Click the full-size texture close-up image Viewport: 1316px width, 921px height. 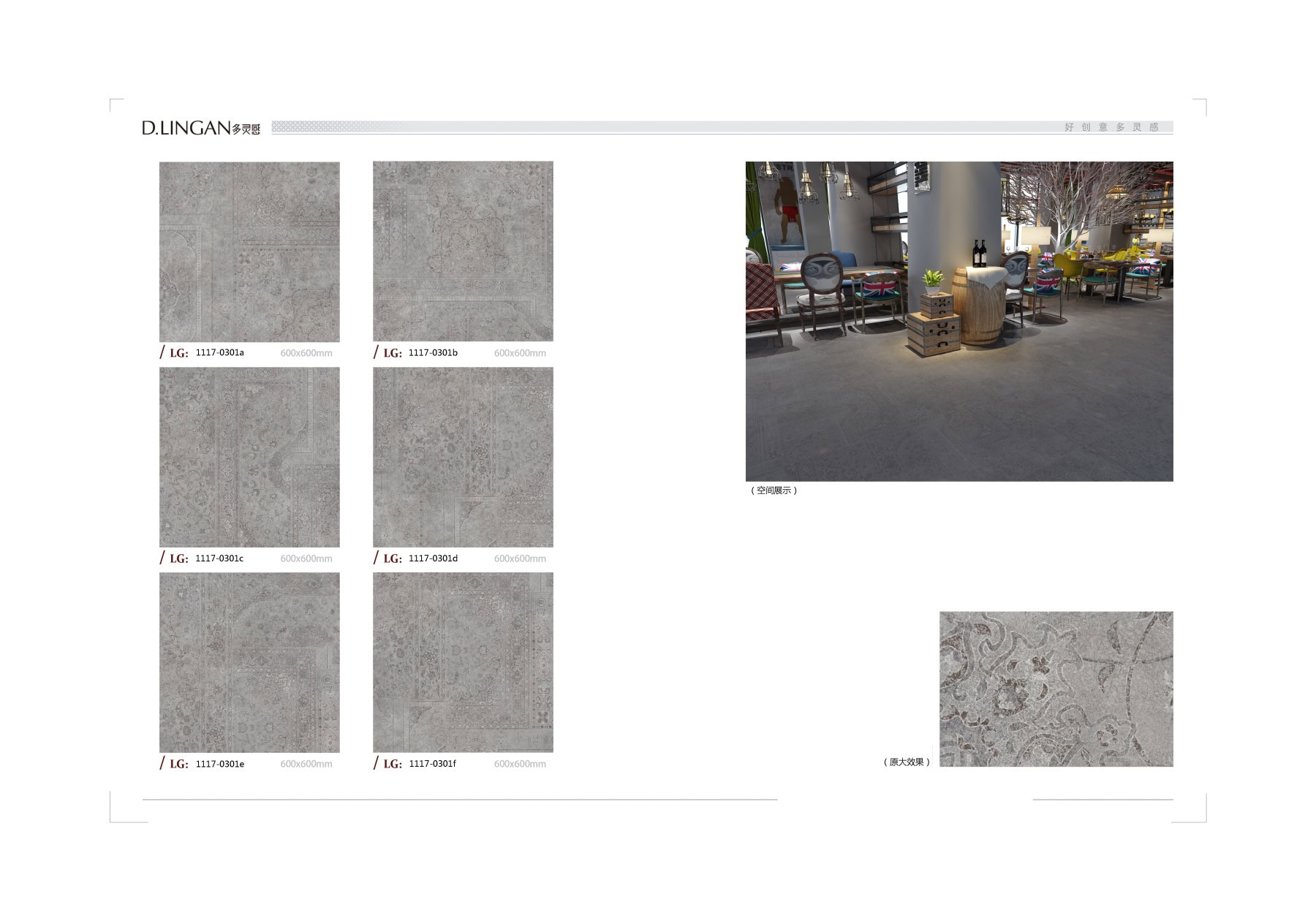point(1056,689)
